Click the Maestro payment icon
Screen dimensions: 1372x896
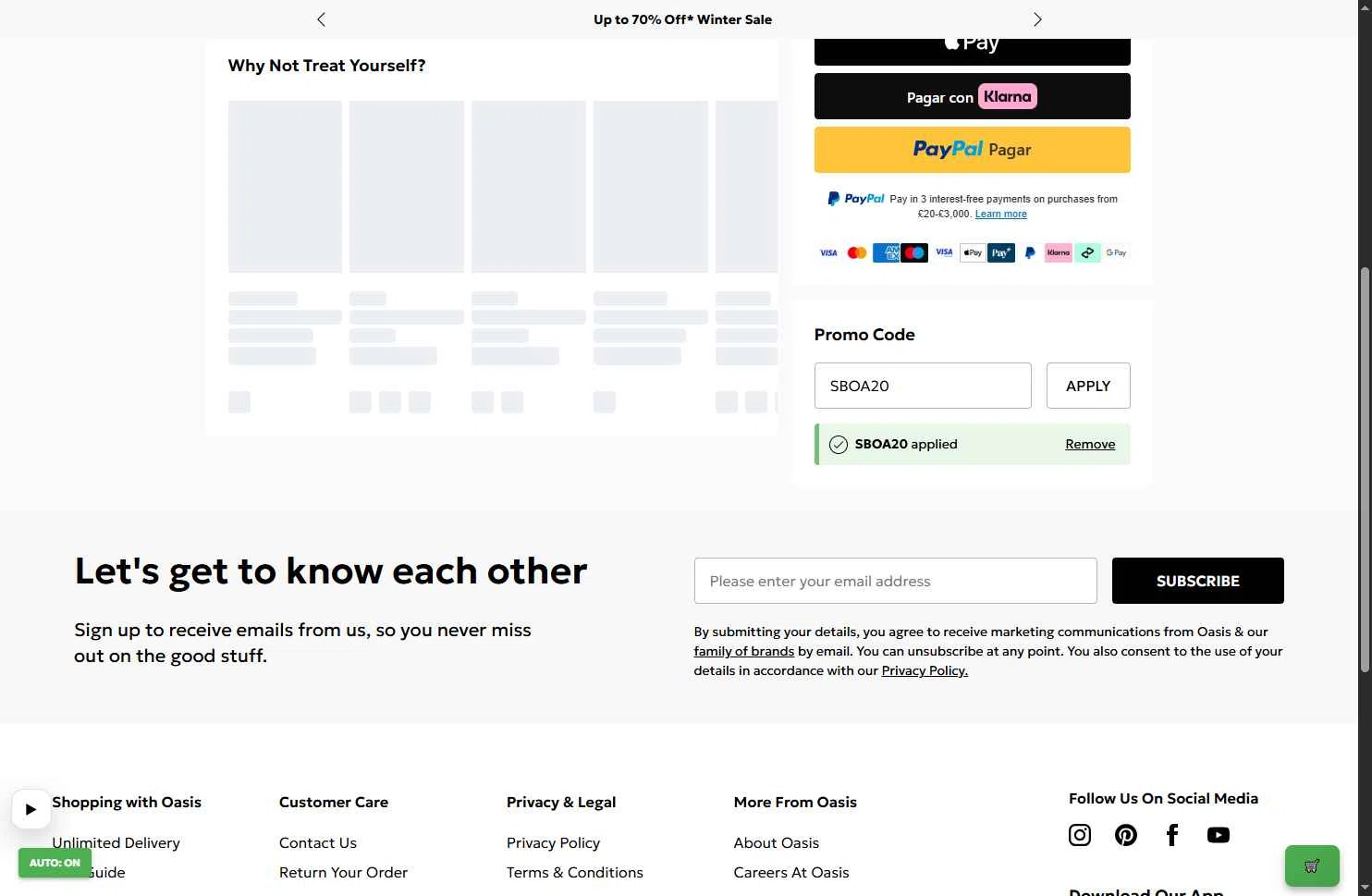pyautogui.click(x=914, y=252)
